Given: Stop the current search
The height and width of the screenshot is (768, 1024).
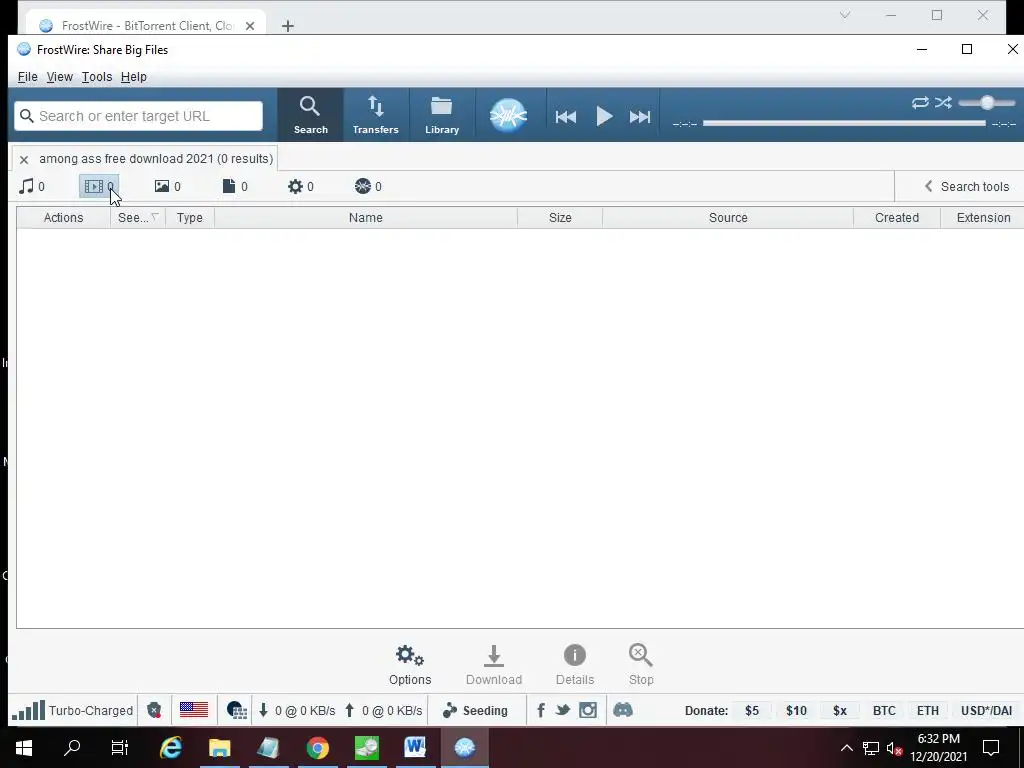Looking at the screenshot, I should click(641, 665).
